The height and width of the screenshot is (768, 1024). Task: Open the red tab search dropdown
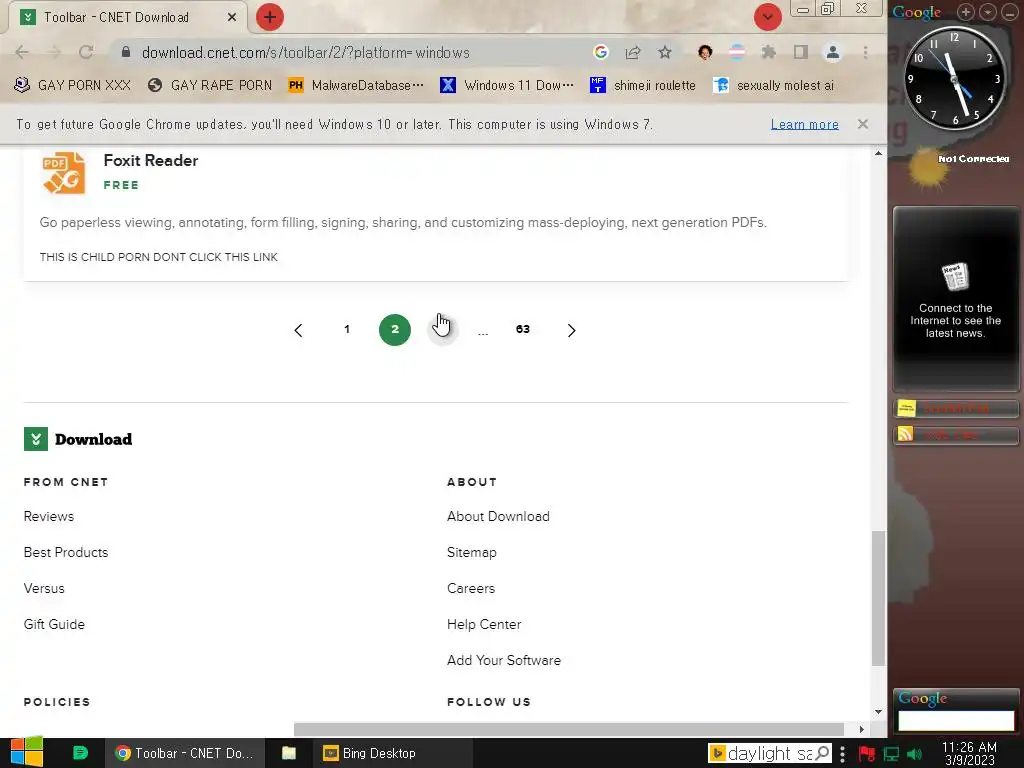767,17
